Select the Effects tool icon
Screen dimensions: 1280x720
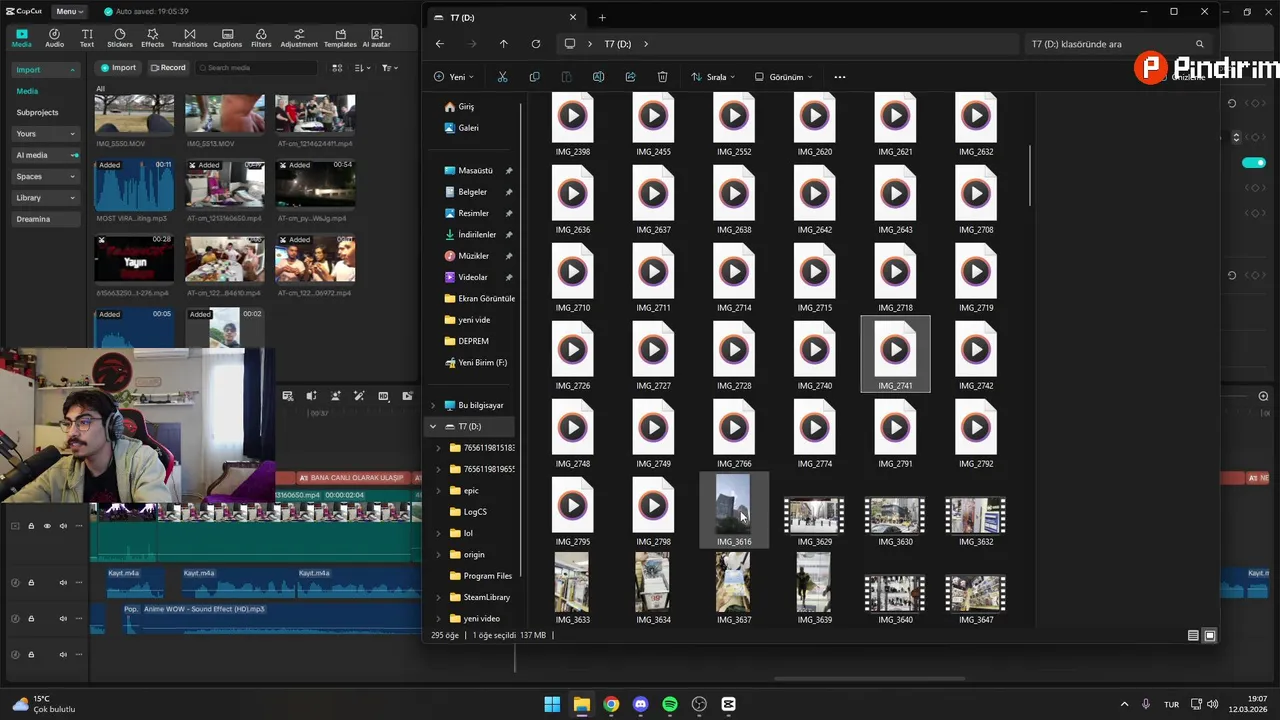[x=153, y=38]
